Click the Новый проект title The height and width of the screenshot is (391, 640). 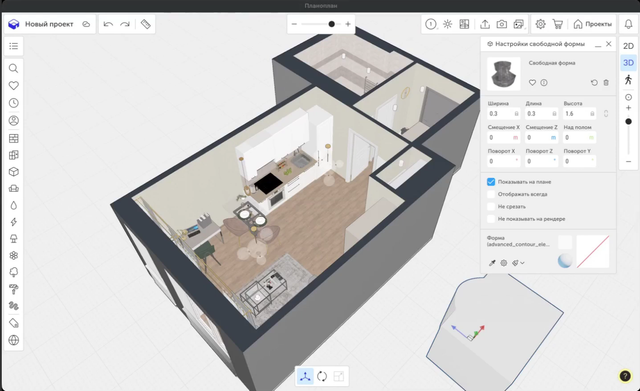click(49, 24)
